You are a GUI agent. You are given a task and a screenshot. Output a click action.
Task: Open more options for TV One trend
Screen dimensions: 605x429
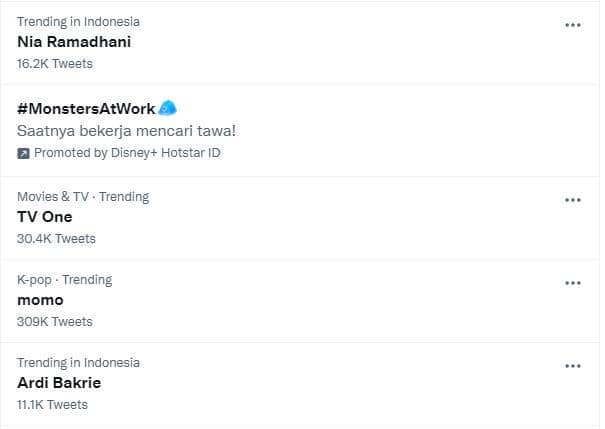coord(573,200)
